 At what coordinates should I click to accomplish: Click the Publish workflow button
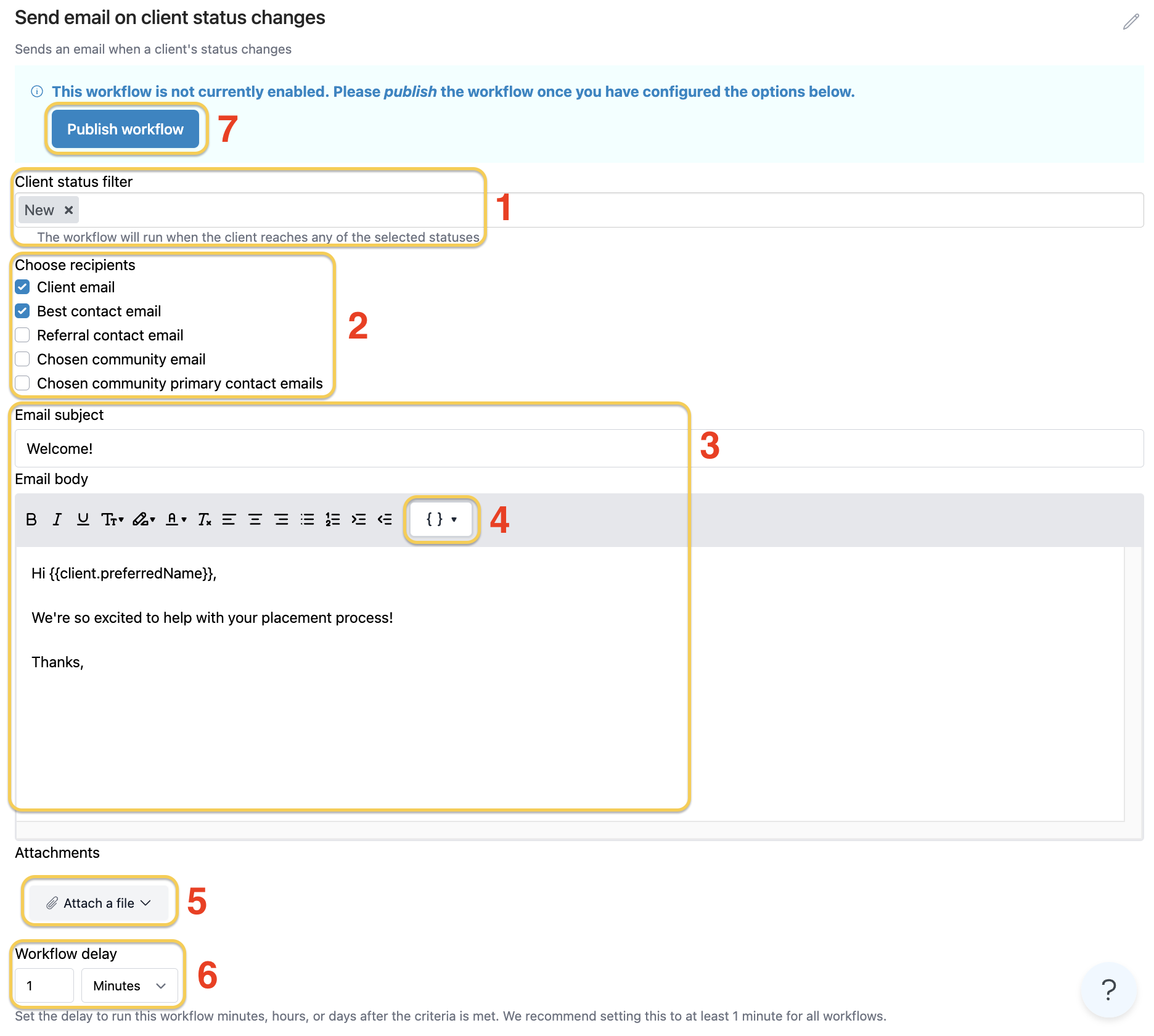tap(125, 129)
